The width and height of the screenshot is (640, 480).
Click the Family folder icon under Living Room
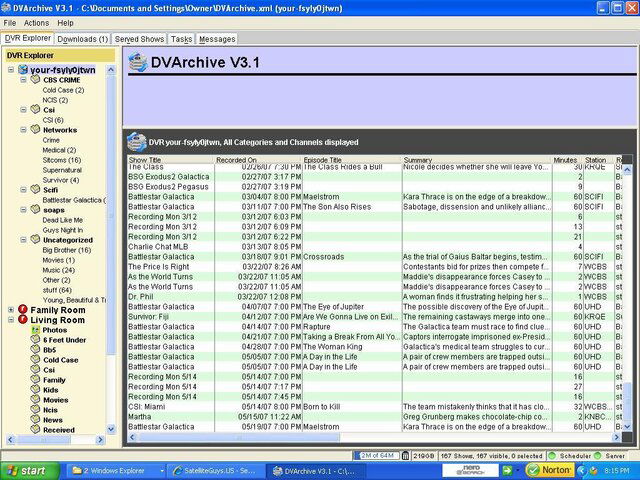pyautogui.click(x=36, y=379)
